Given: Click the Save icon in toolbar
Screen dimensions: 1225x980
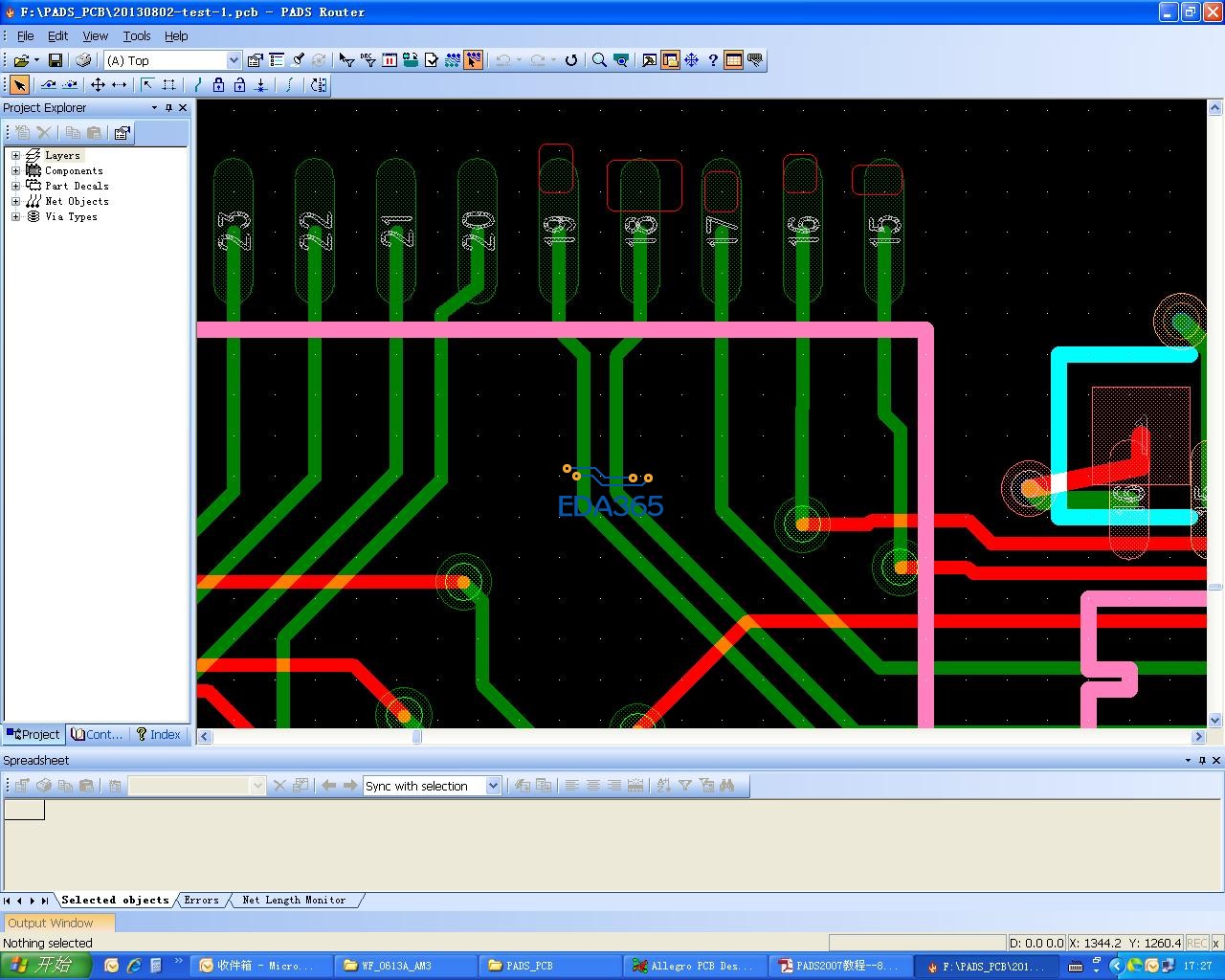Looking at the screenshot, I should pyautogui.click(x=56, y=60).
